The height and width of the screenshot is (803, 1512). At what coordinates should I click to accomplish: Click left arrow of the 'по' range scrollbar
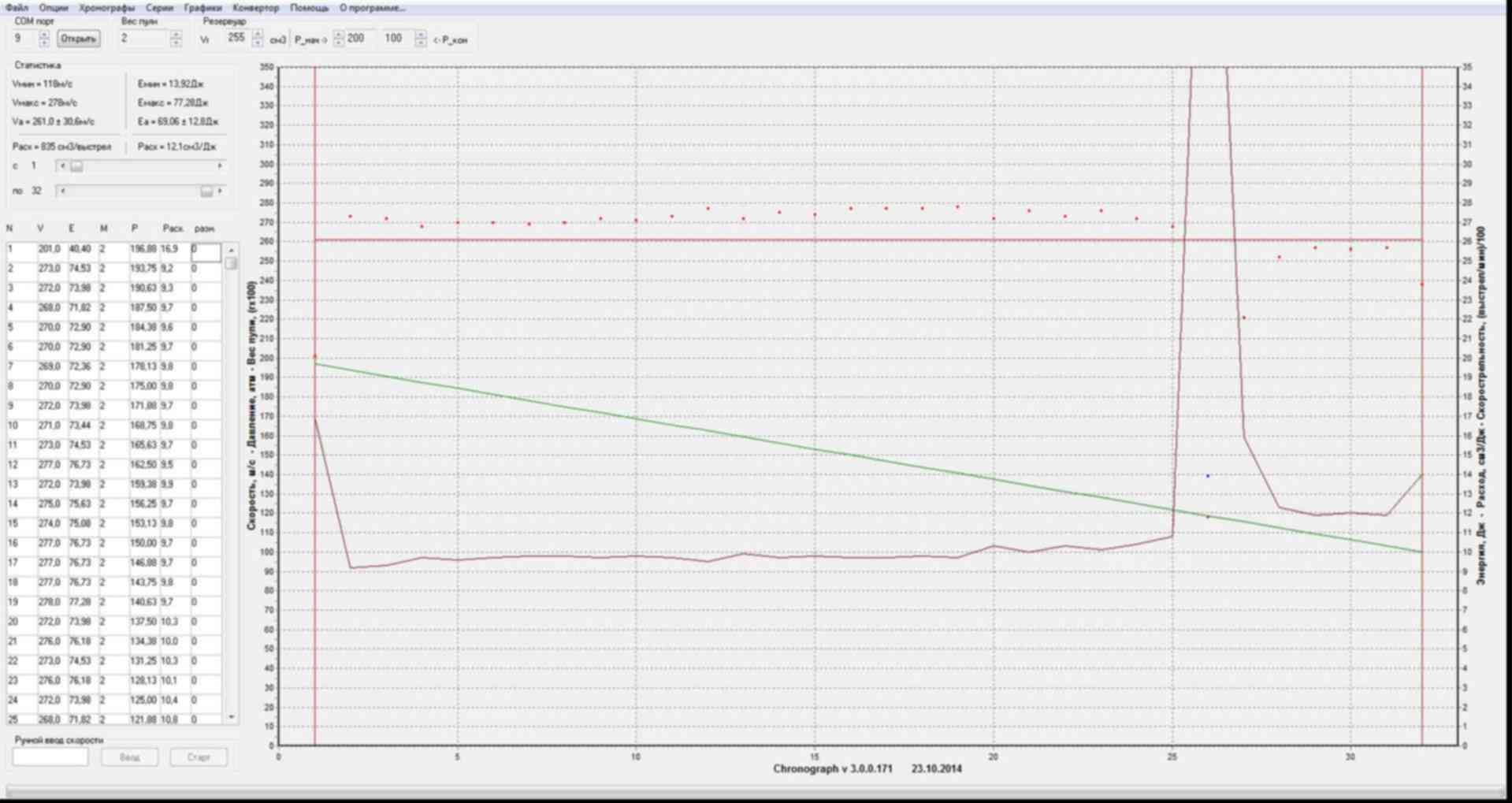(63, 191)
